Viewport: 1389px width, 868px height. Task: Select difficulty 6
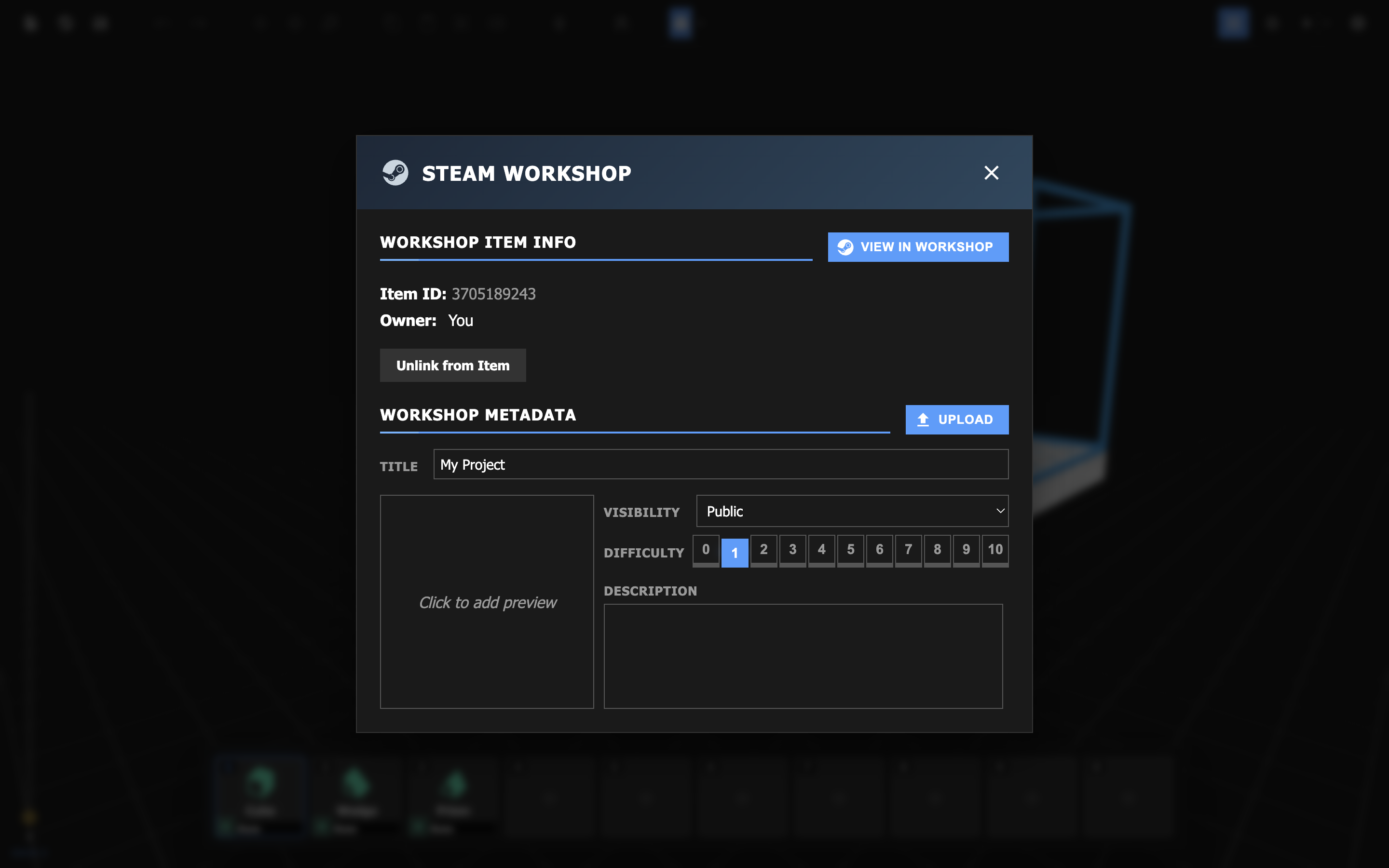(x=879, y=551)
